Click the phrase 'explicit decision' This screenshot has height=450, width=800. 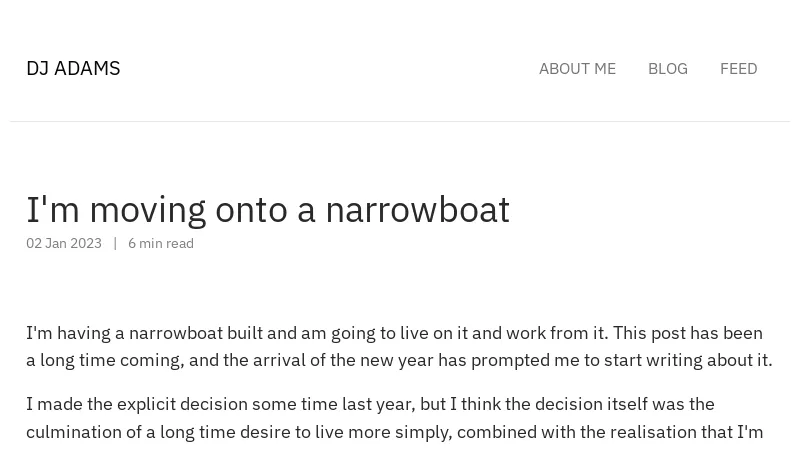(181, 404)
